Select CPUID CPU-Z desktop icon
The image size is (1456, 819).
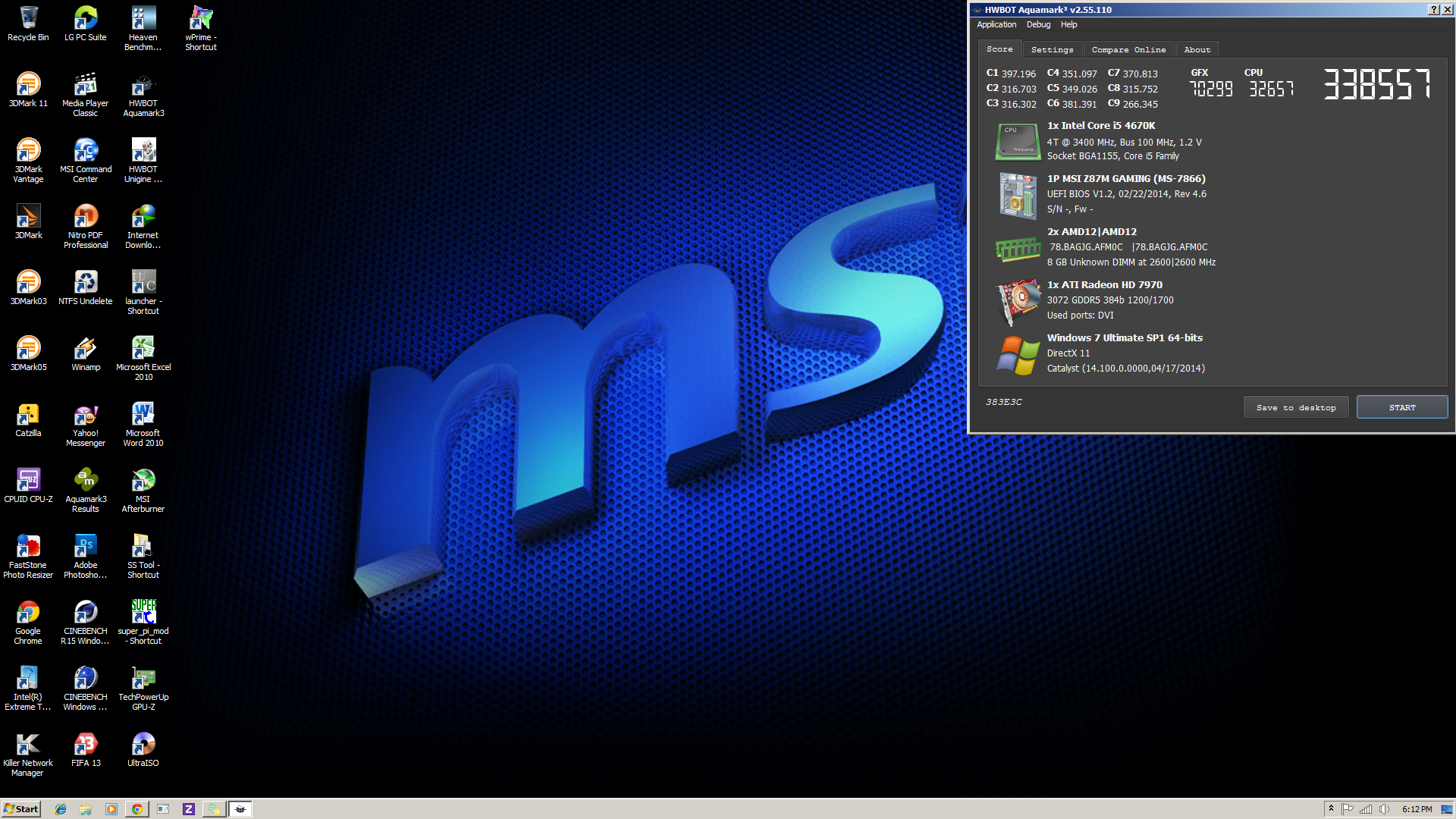28,485
